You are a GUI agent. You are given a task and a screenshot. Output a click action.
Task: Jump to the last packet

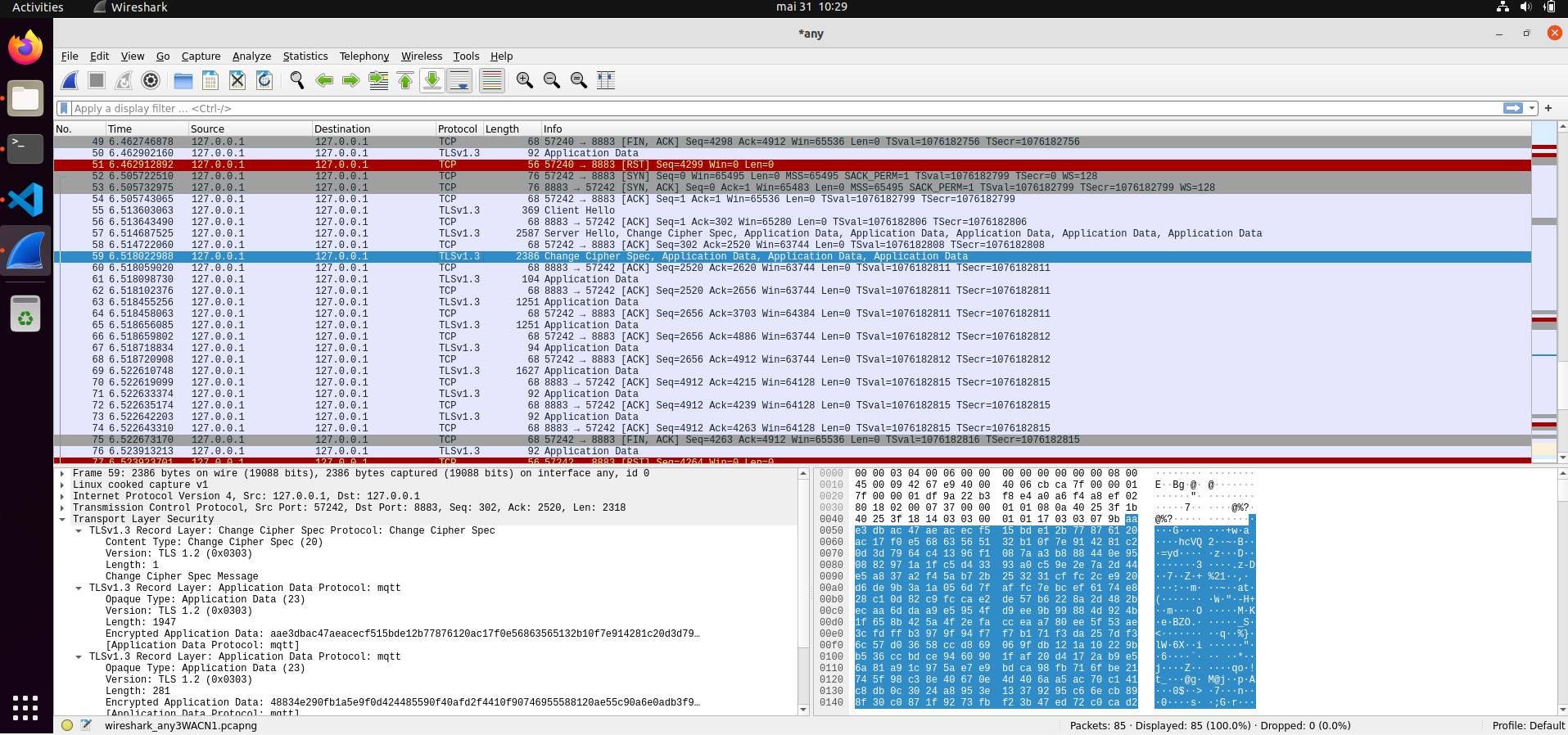pyautogui.click(x=432, y=80)
